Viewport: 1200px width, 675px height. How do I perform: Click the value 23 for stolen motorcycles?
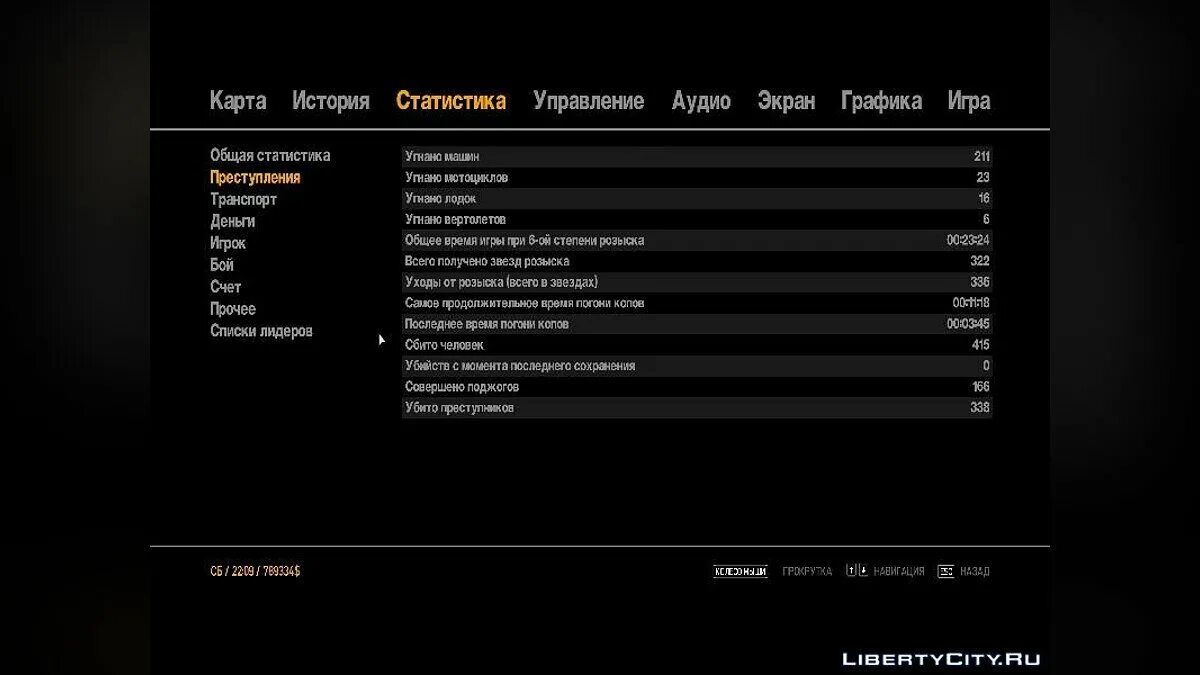tap(983, 177)
